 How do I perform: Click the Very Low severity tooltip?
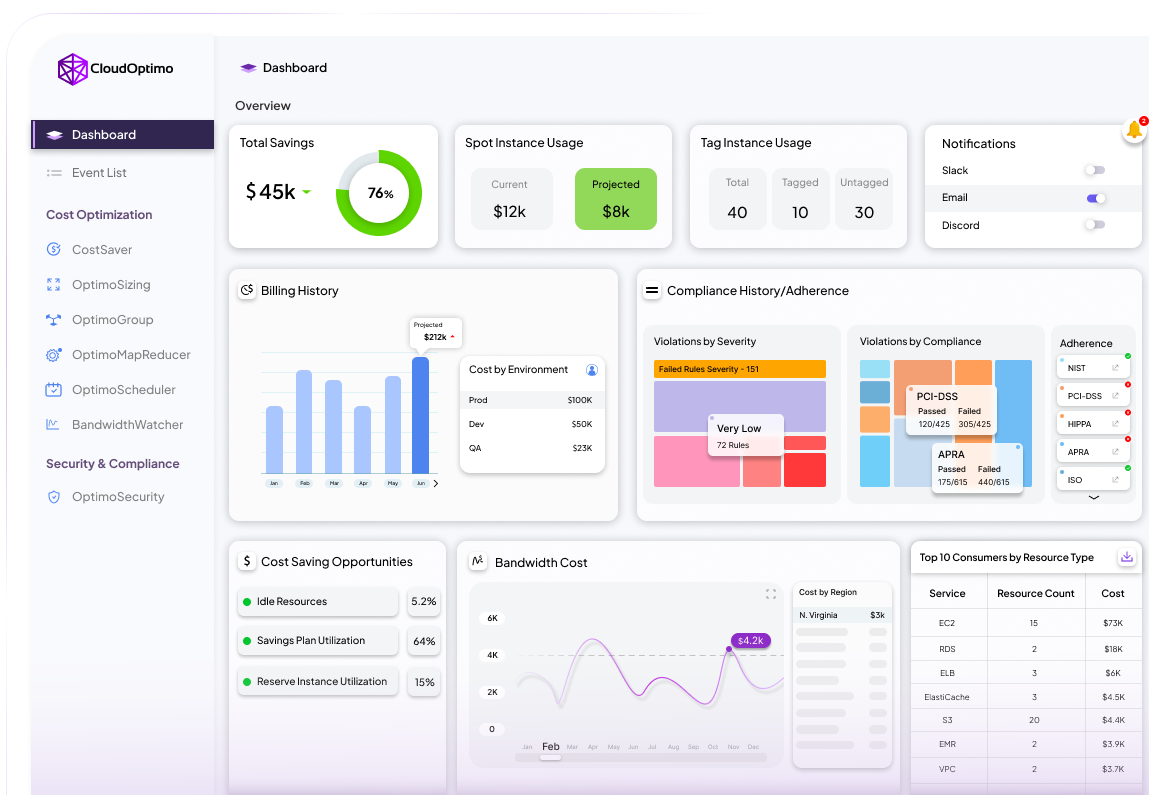pos(746,435)
